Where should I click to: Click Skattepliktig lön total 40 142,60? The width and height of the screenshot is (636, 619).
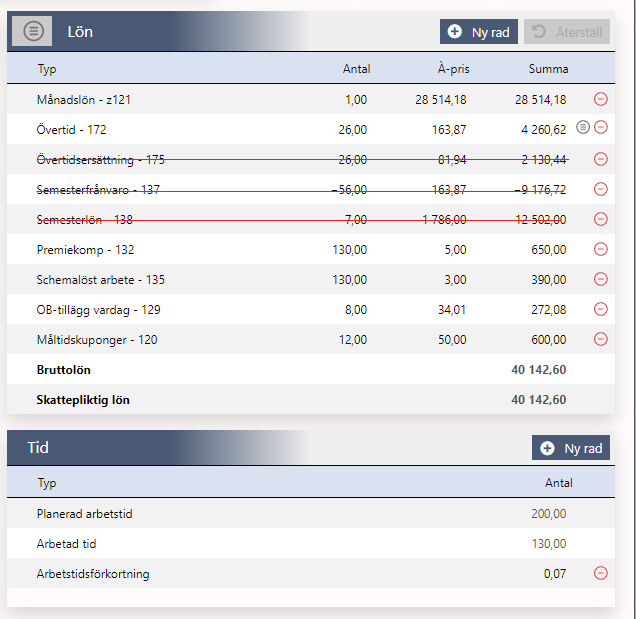(539, 400)
